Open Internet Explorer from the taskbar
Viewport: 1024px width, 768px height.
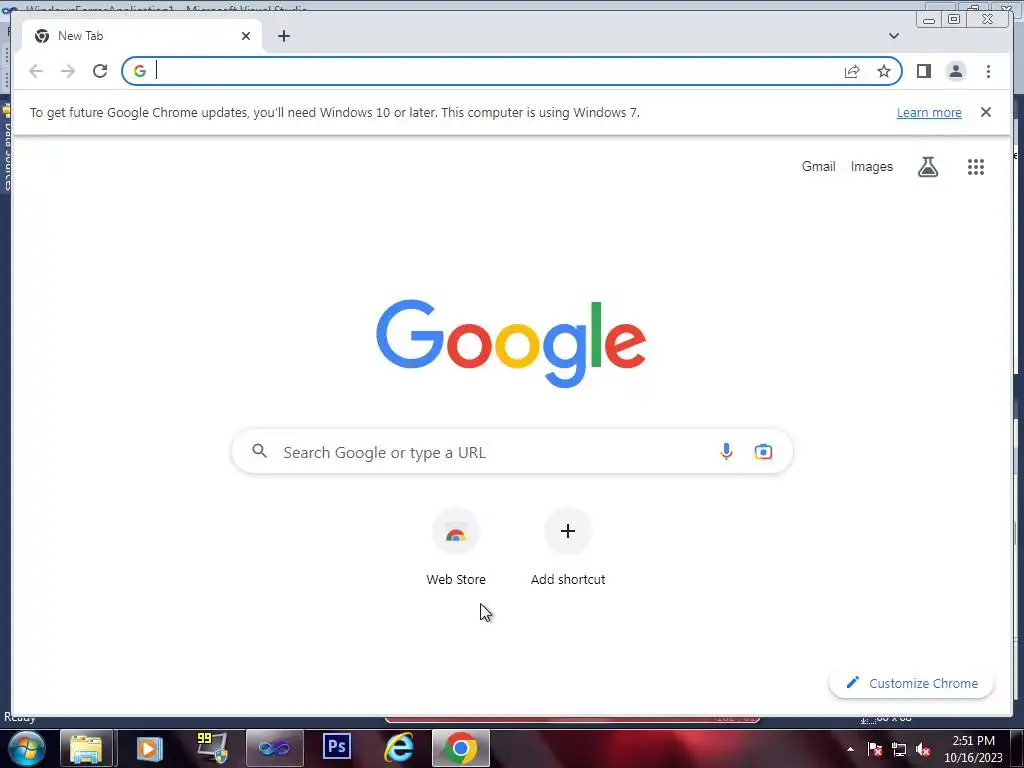(399, 748)
